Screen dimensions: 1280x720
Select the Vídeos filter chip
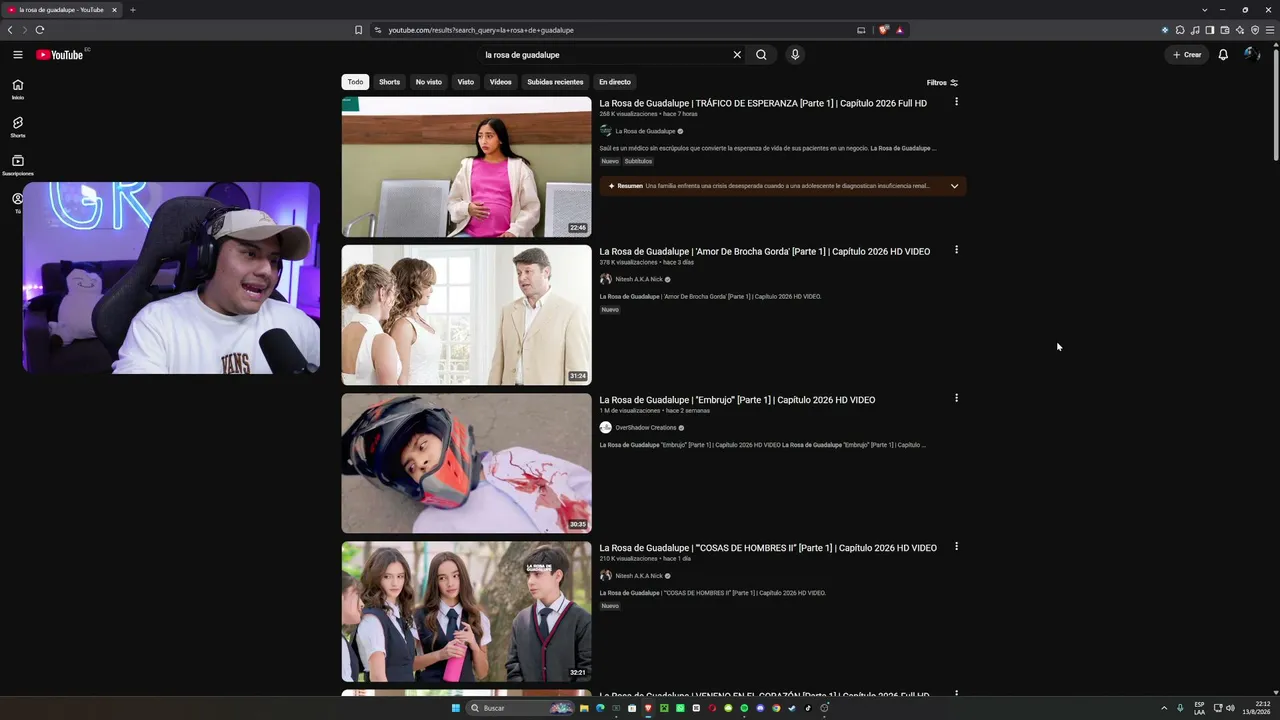500,82
